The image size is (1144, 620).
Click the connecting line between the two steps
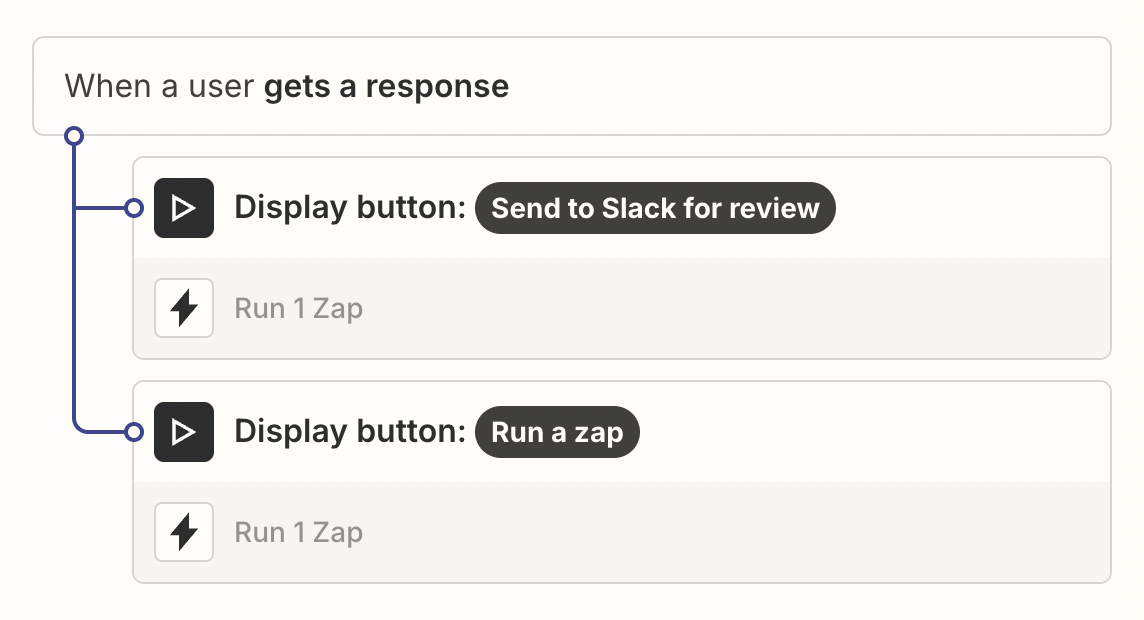[x=74, y=320]
